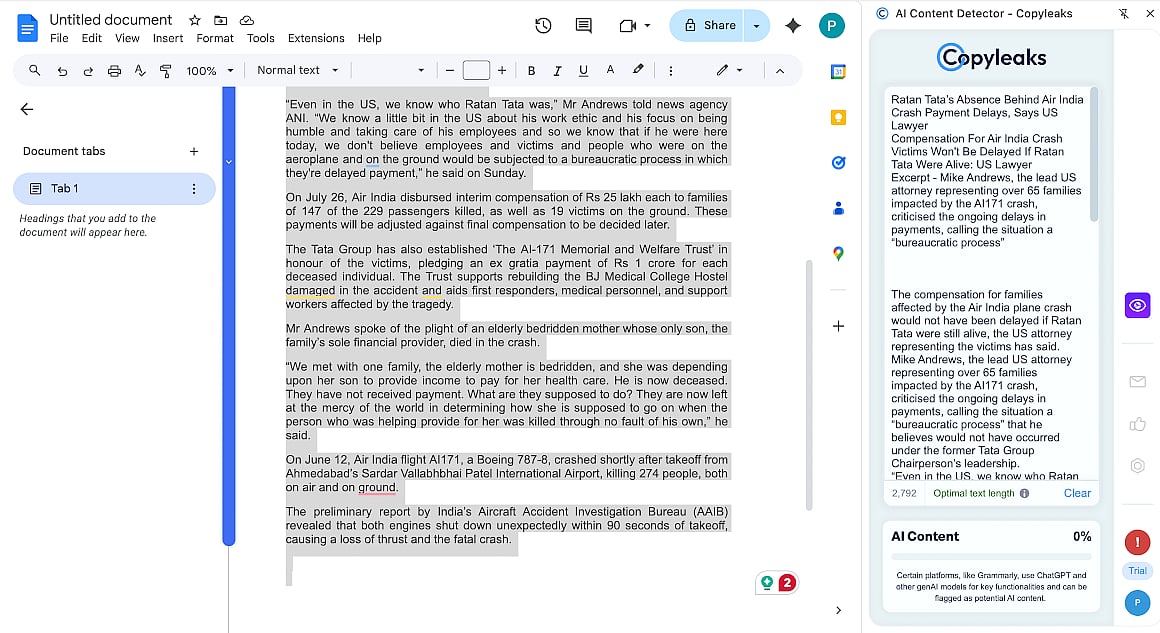Image resolution: width=1160 pixels, height=633 pixels.
Task: Open the Insert menu
Action: tap(168, 38)
